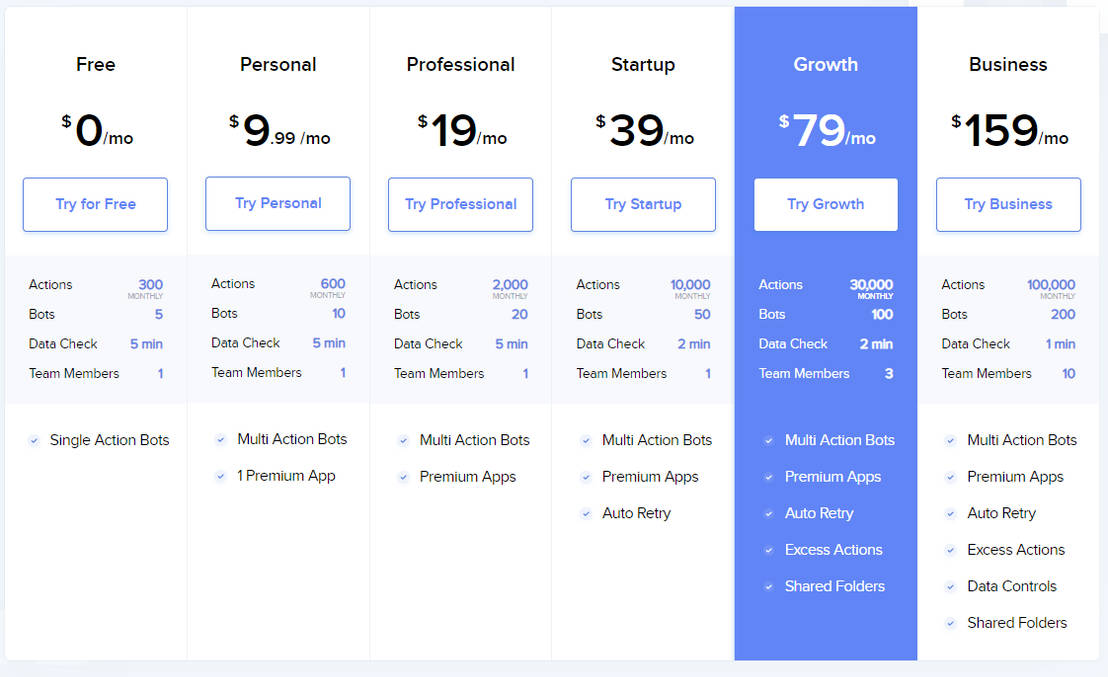
Task: Click the $159/mo Business price
Action: pos(1008,131)
